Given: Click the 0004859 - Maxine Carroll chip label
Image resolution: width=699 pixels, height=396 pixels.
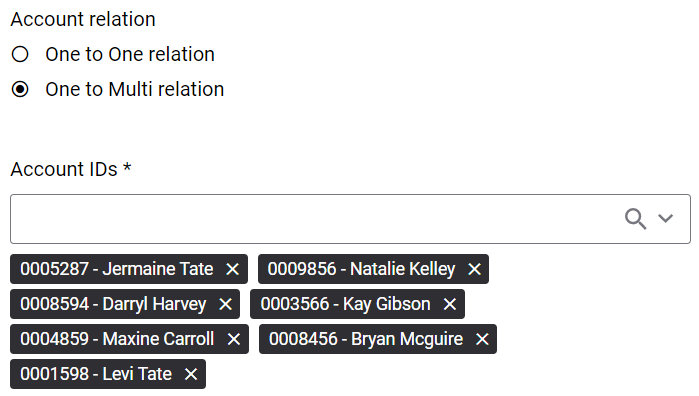Looking at the screenshot, I should click(x=117, y=339).
